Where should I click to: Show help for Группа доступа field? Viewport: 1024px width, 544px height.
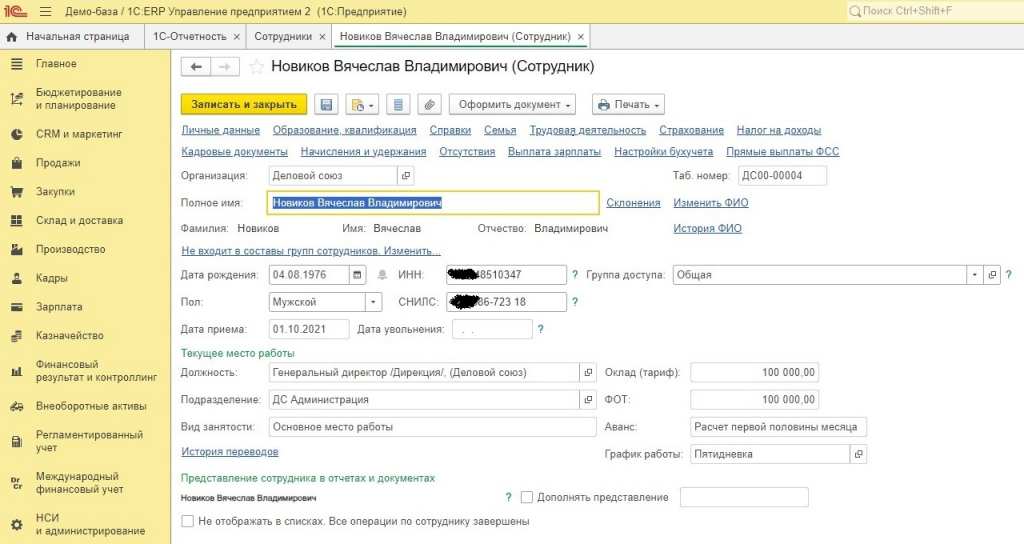[x=1008, y=275]
